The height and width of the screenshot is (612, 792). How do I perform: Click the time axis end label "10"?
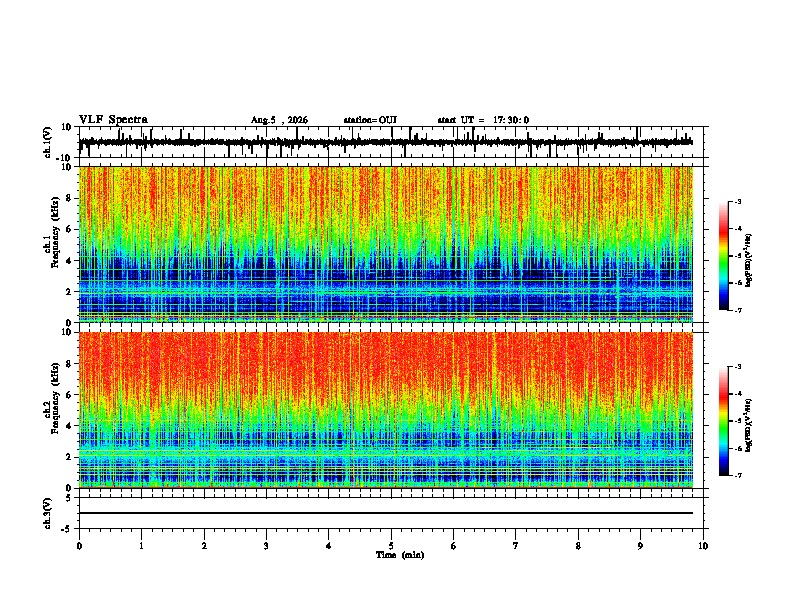tap(703, 546)
